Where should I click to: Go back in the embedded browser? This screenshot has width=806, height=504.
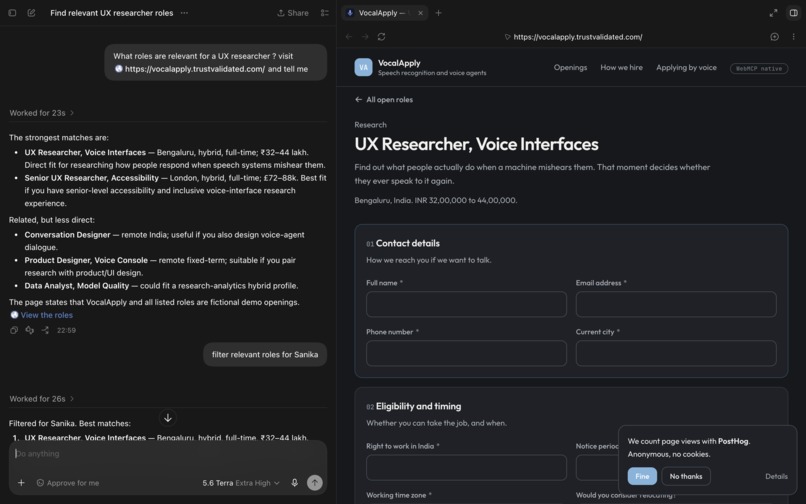[x=349, y=37]
